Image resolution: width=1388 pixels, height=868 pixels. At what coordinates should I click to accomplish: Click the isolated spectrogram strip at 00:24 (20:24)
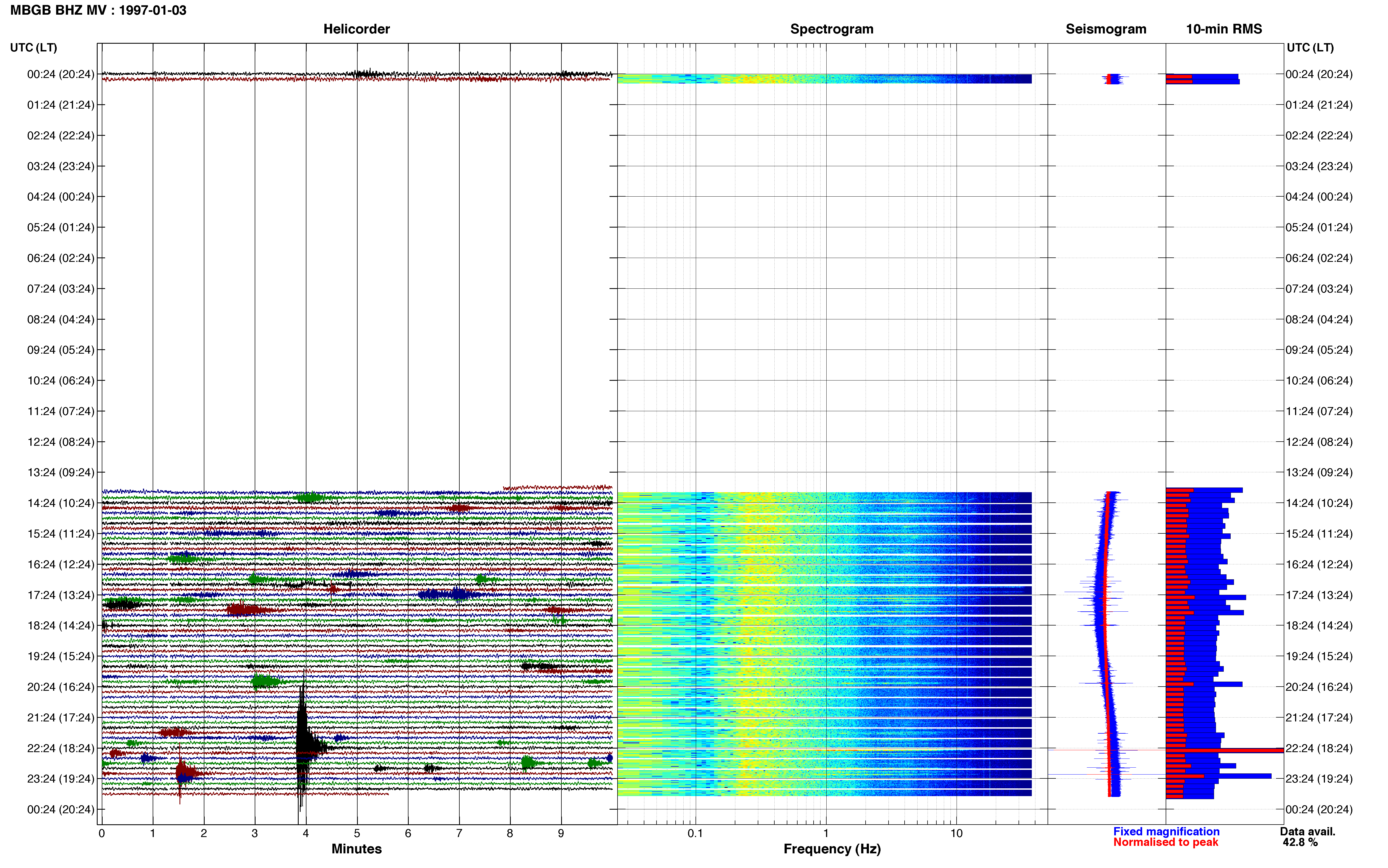(824, 79)
